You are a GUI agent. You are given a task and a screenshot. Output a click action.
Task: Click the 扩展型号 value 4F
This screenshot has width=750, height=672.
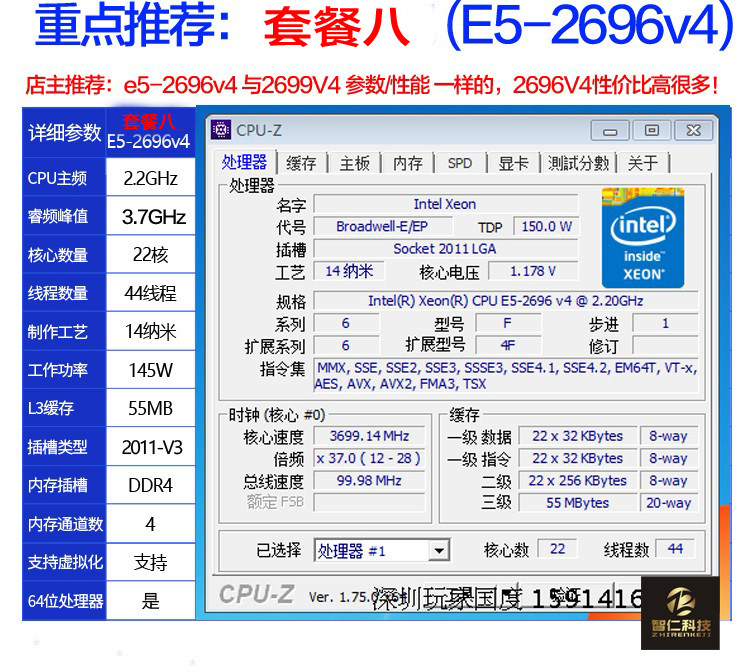[x=508, y=345]
